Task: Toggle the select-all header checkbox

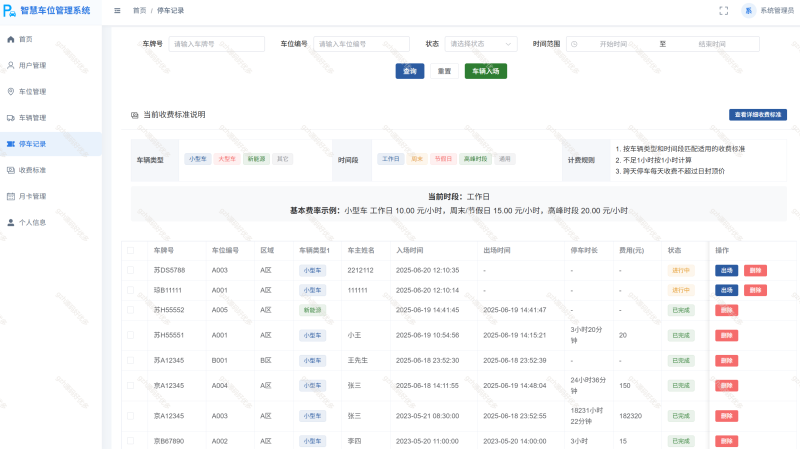Action: point(131,251)
